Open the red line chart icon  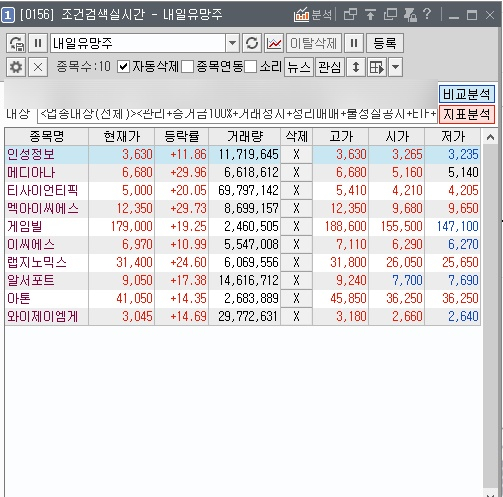pyautogui.click(x=274, y=43)
